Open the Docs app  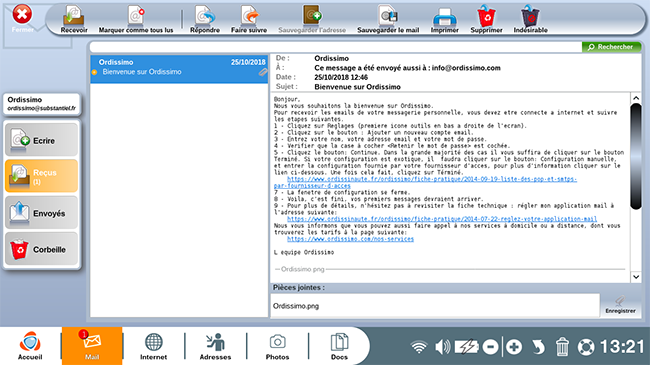click(x=339, y=346)
